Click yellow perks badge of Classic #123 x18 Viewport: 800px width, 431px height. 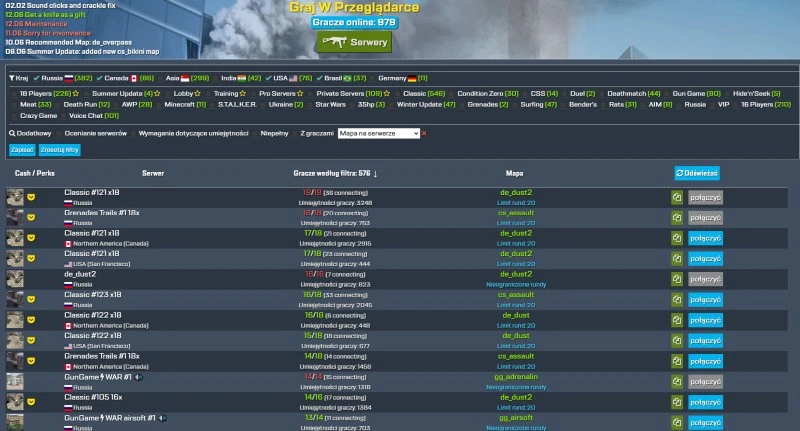31,299
